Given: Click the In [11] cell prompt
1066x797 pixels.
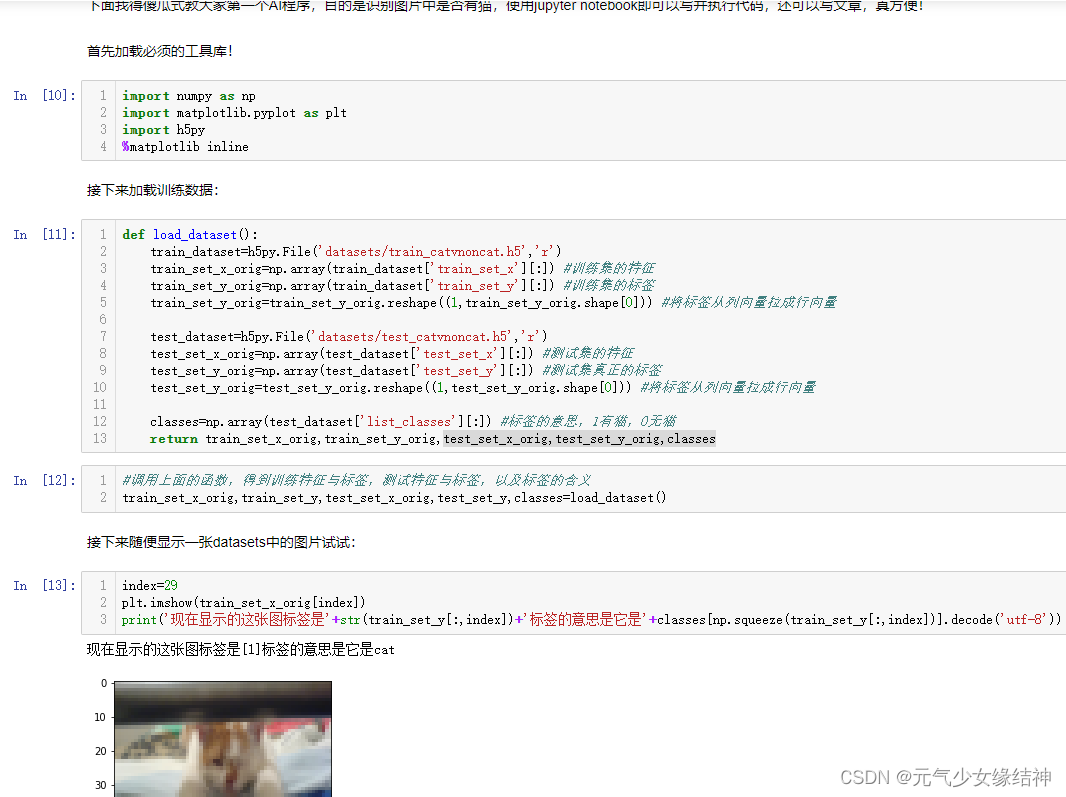Looking at the screenshot, I should tap(44, 235).
